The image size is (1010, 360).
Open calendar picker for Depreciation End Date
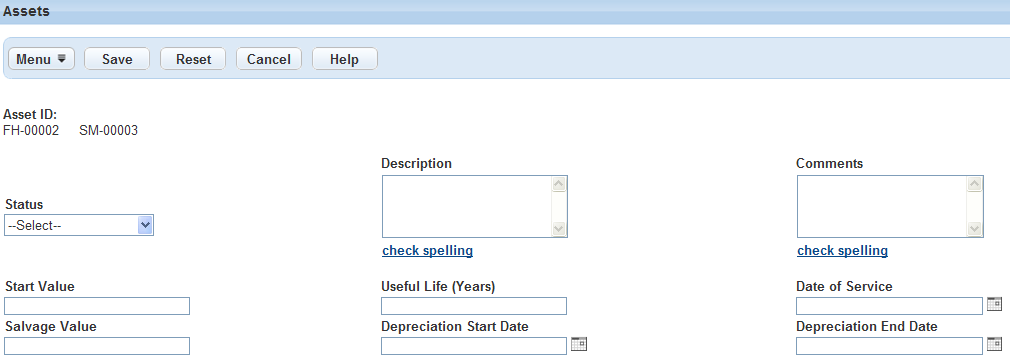tap(995, 344)
